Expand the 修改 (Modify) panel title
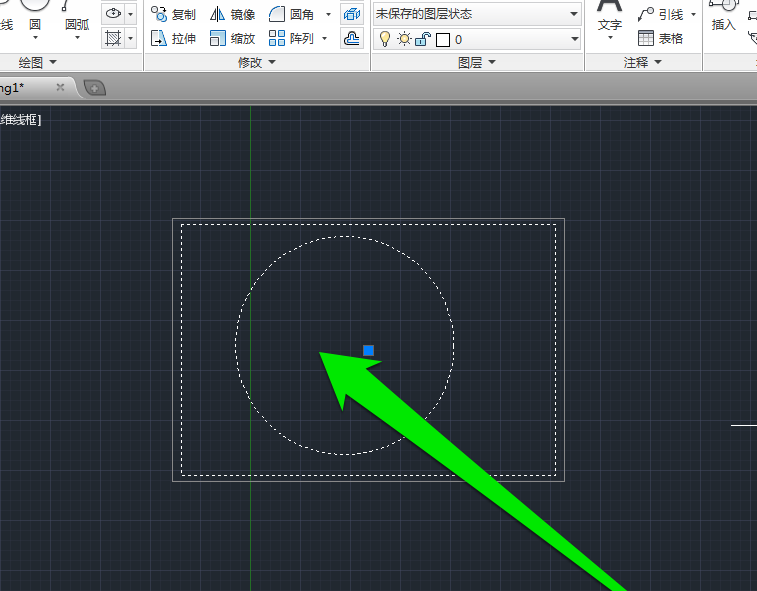The image size is (757, 591). tap(256, 62)
